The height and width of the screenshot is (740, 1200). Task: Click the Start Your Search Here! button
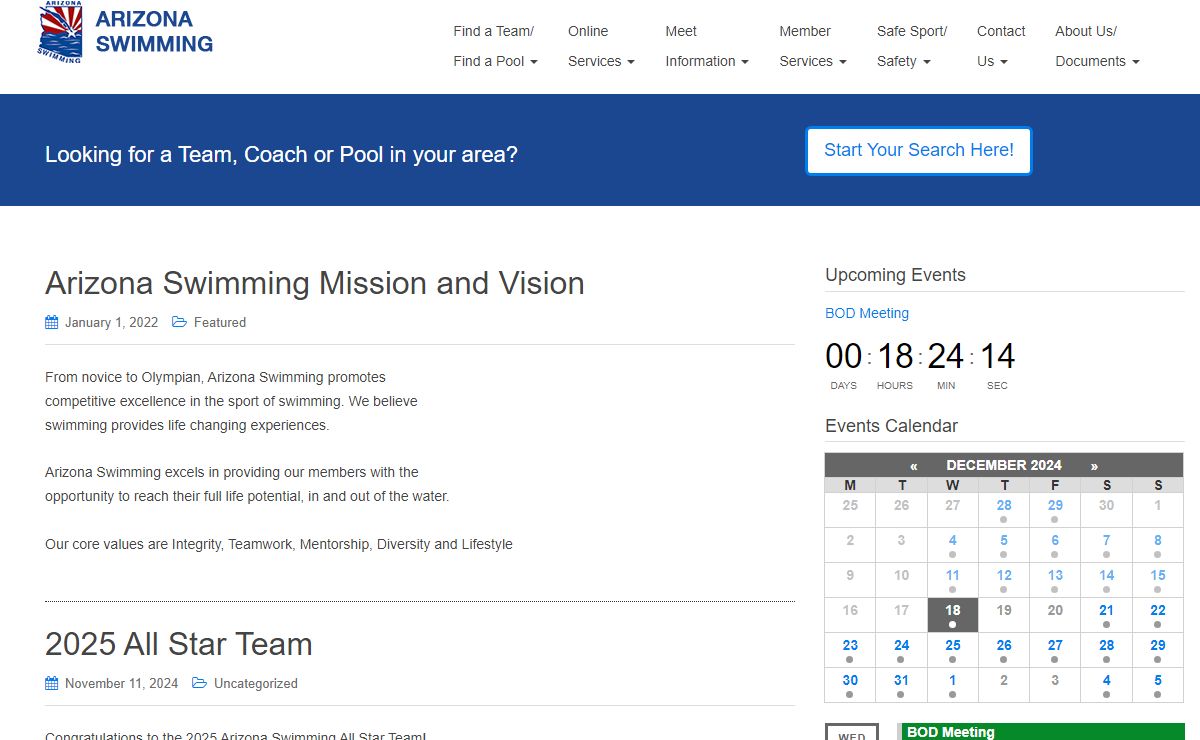point(919,150)
